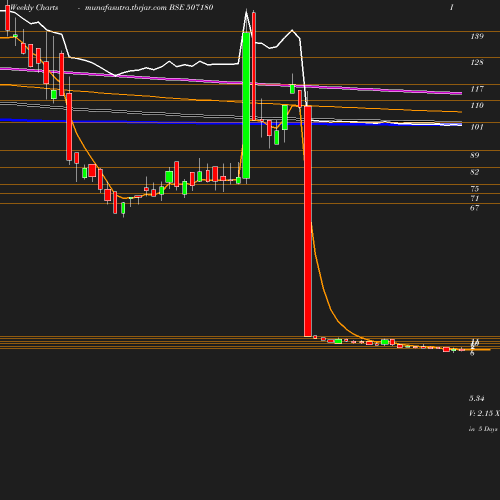
Task: Select the 67 price level label
Action: coord(475,208)
